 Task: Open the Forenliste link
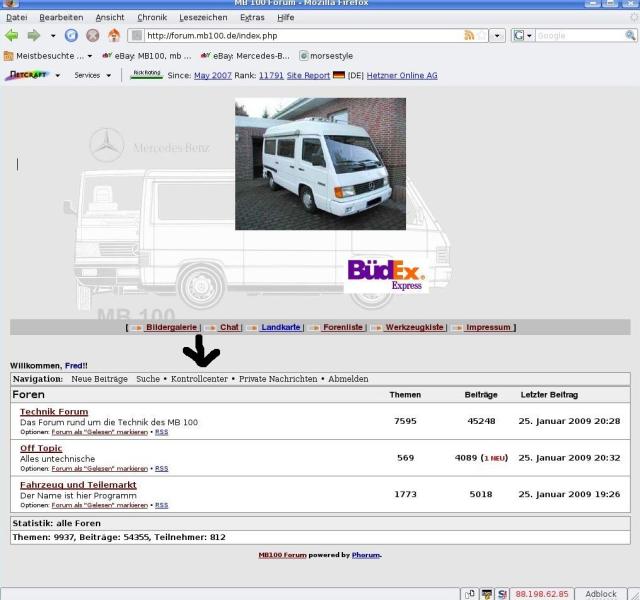[x=343, y=327]
